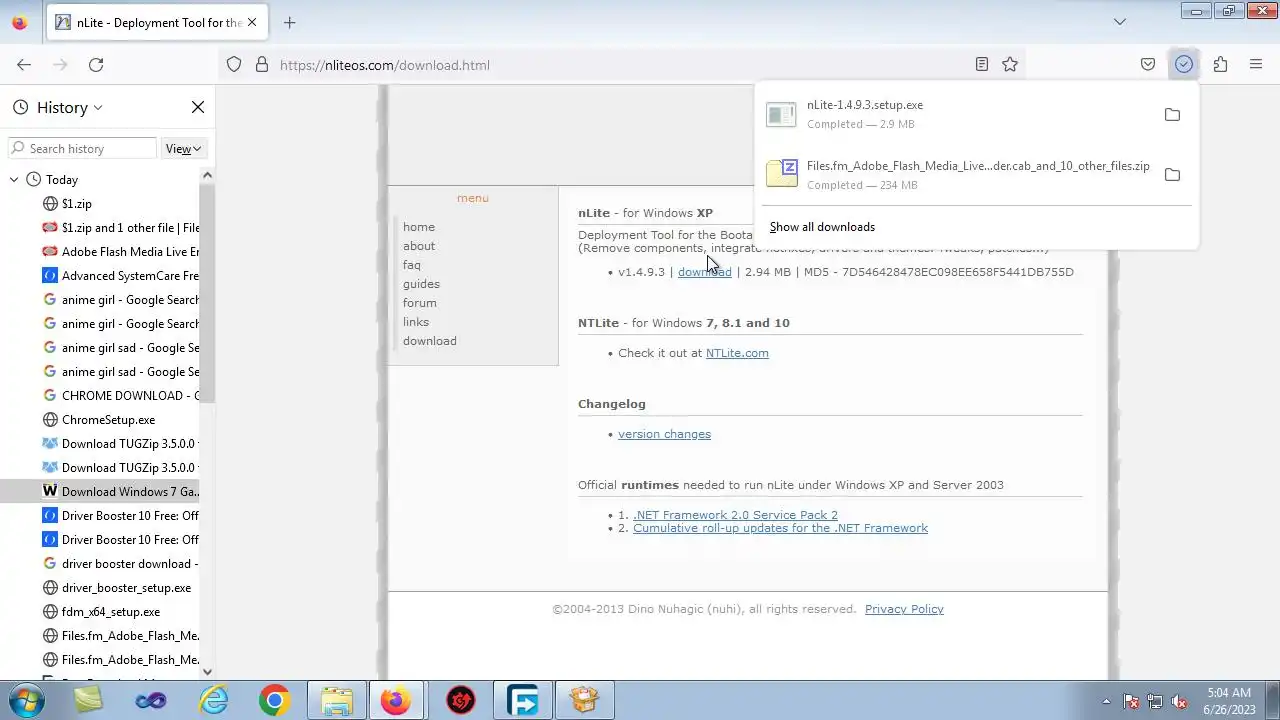This screenshot has height=720, width=1280.
Task: Open Advanced SystemCare history entry
Action: click(120, 276)
